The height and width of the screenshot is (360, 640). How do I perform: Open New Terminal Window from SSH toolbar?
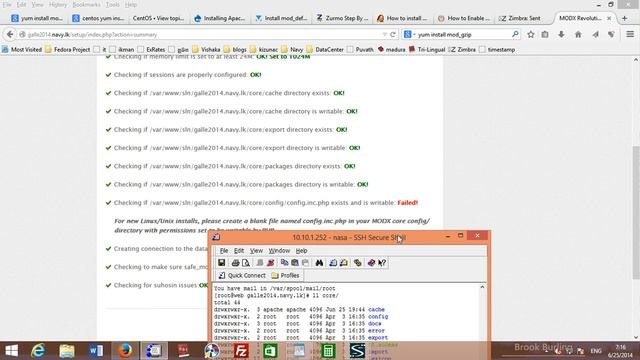[x=333, y=263]
